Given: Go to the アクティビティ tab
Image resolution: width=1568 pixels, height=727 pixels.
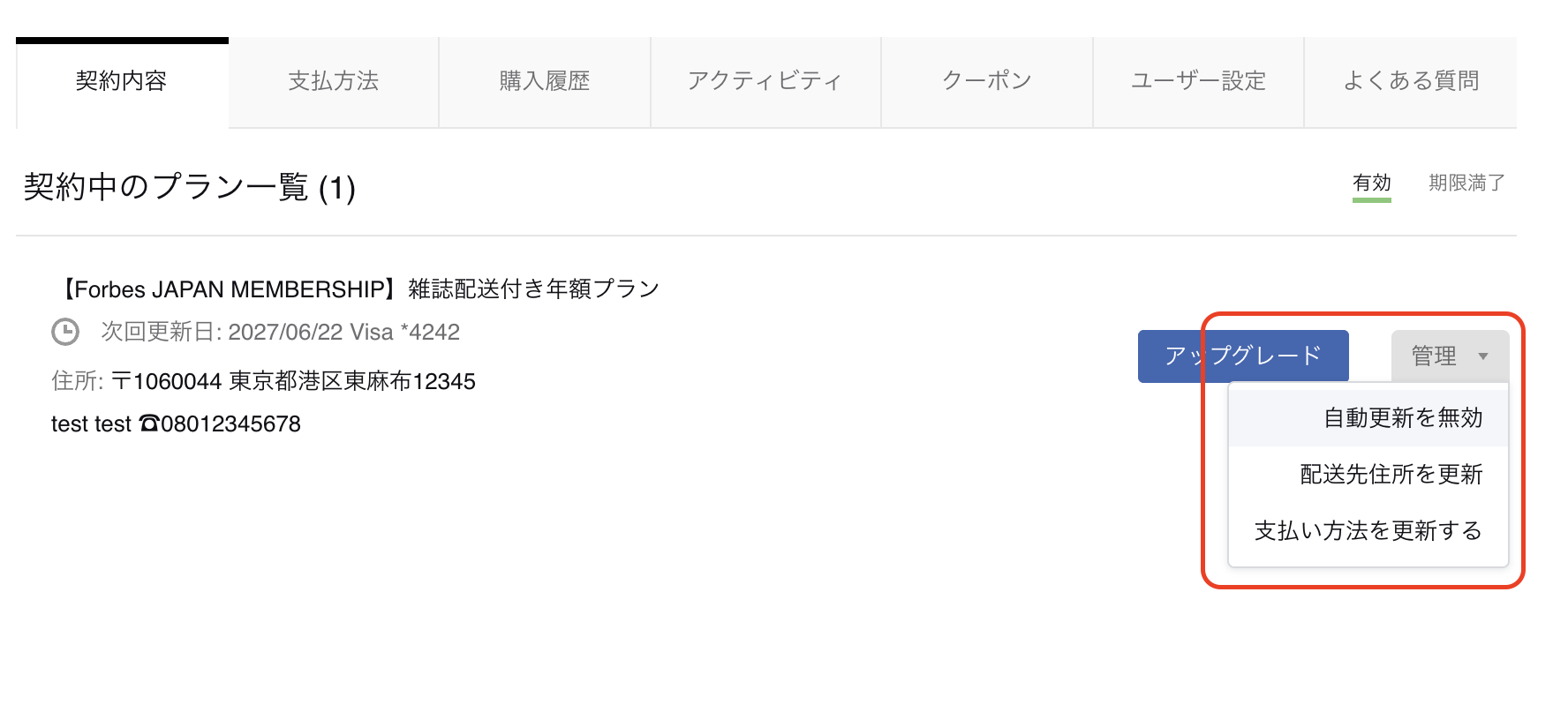Looking at the screenshot, I should point(765,82).
